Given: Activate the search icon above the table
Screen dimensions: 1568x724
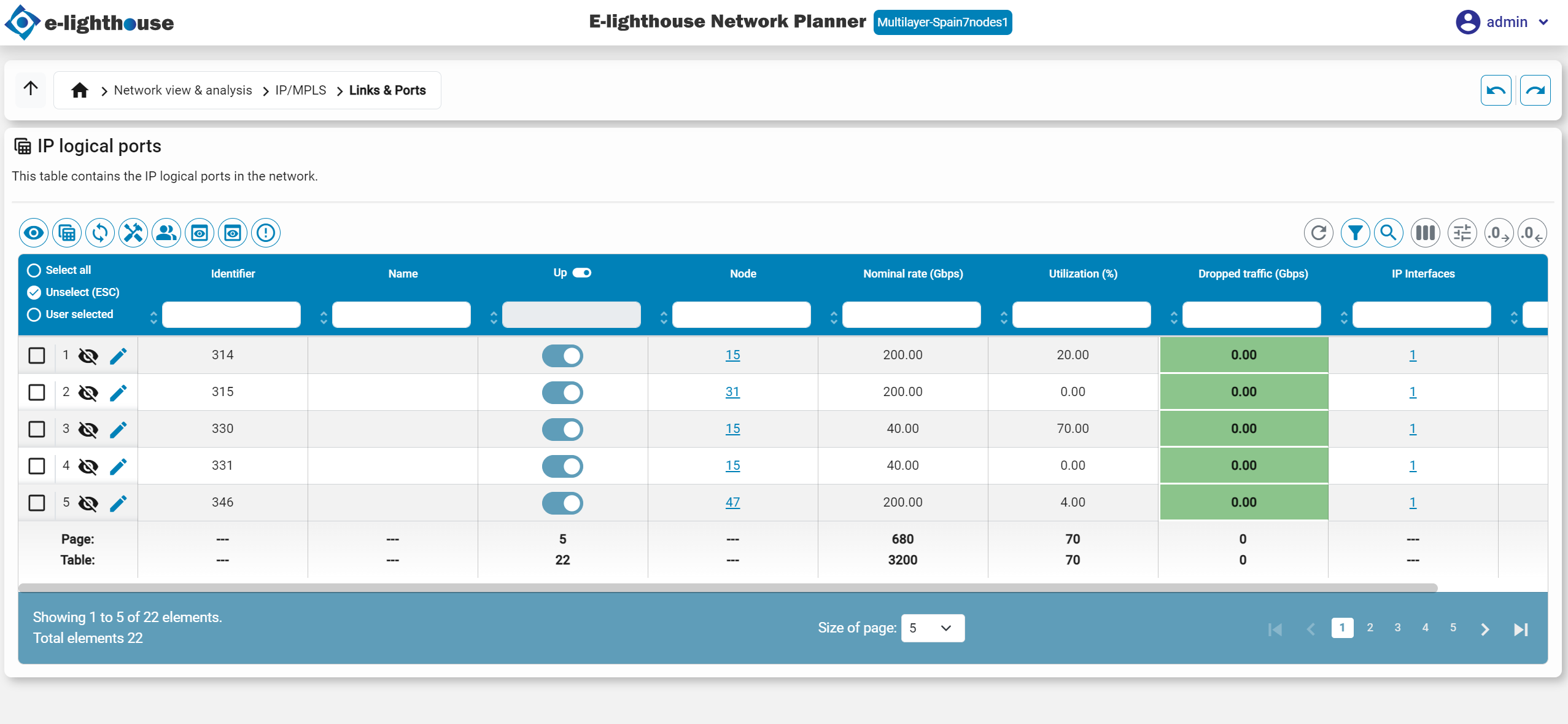Looking at the screenshot, I should click(1389, 233).
